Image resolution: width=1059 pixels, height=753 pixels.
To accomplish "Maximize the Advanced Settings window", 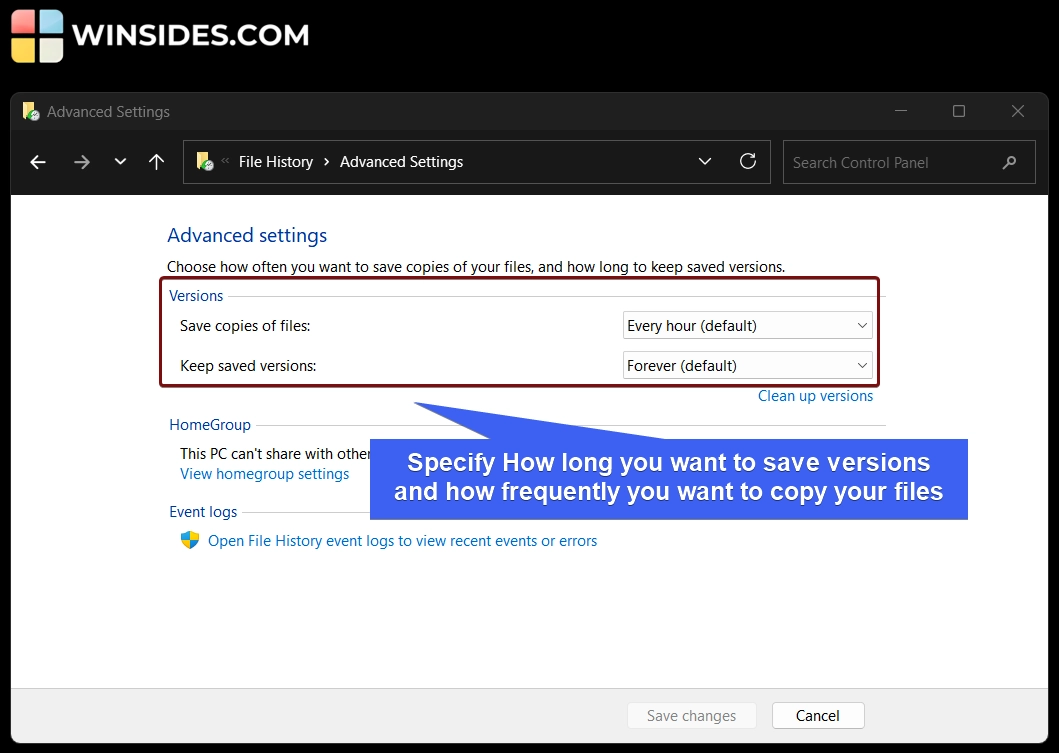I will pyautogui.click(x=959, y=111).
